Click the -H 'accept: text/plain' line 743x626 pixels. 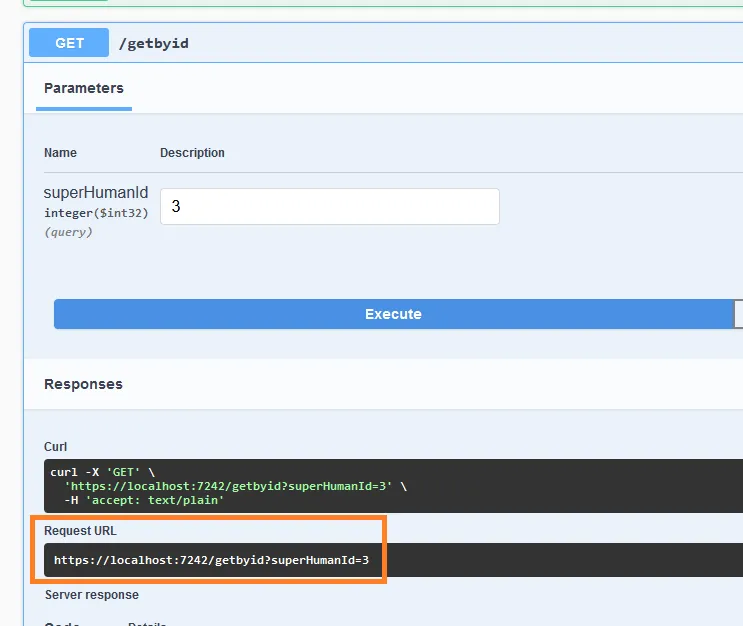click(x=144, y=500)
